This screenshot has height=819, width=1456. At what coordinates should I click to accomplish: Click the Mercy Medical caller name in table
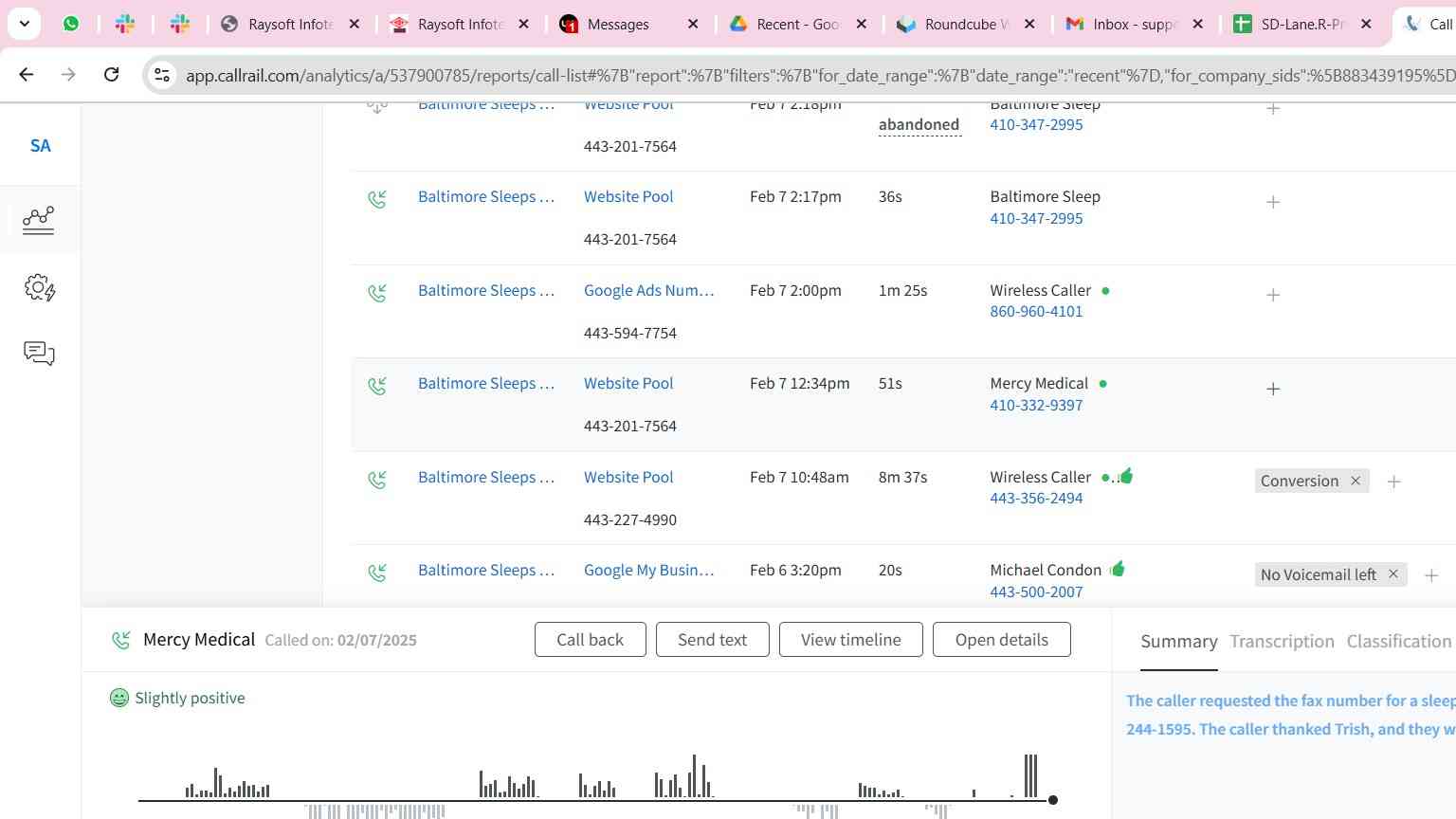tap(1039, 384)
